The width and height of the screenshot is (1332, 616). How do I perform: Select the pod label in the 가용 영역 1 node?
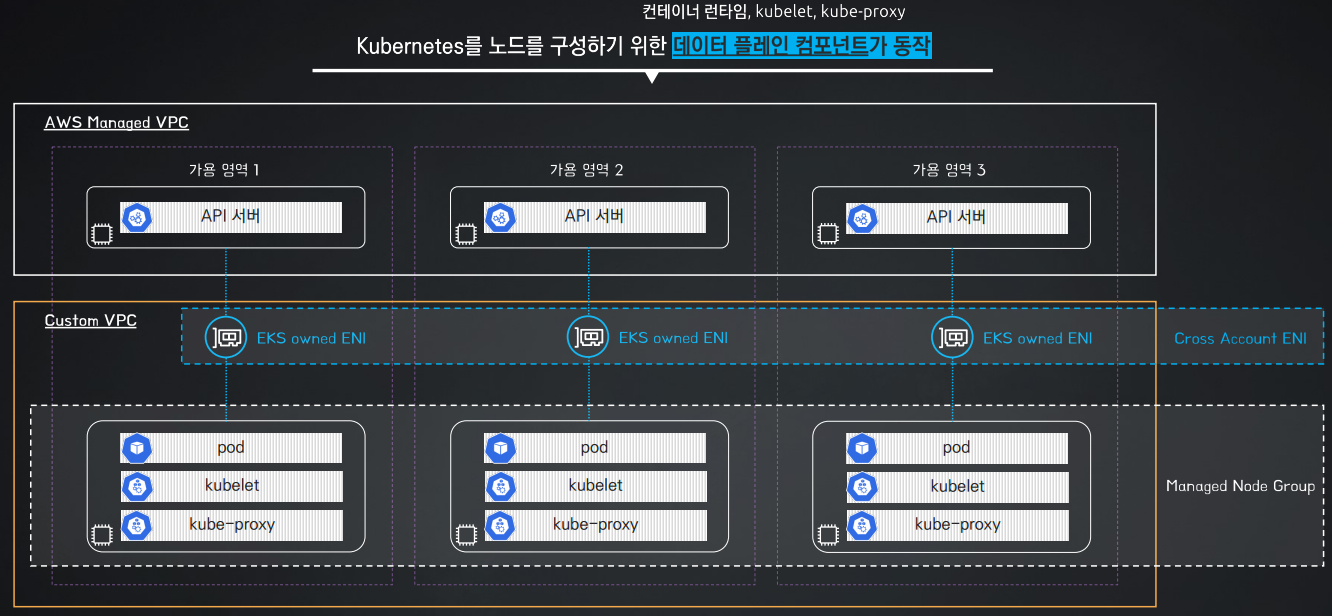(x=231, y=447)
